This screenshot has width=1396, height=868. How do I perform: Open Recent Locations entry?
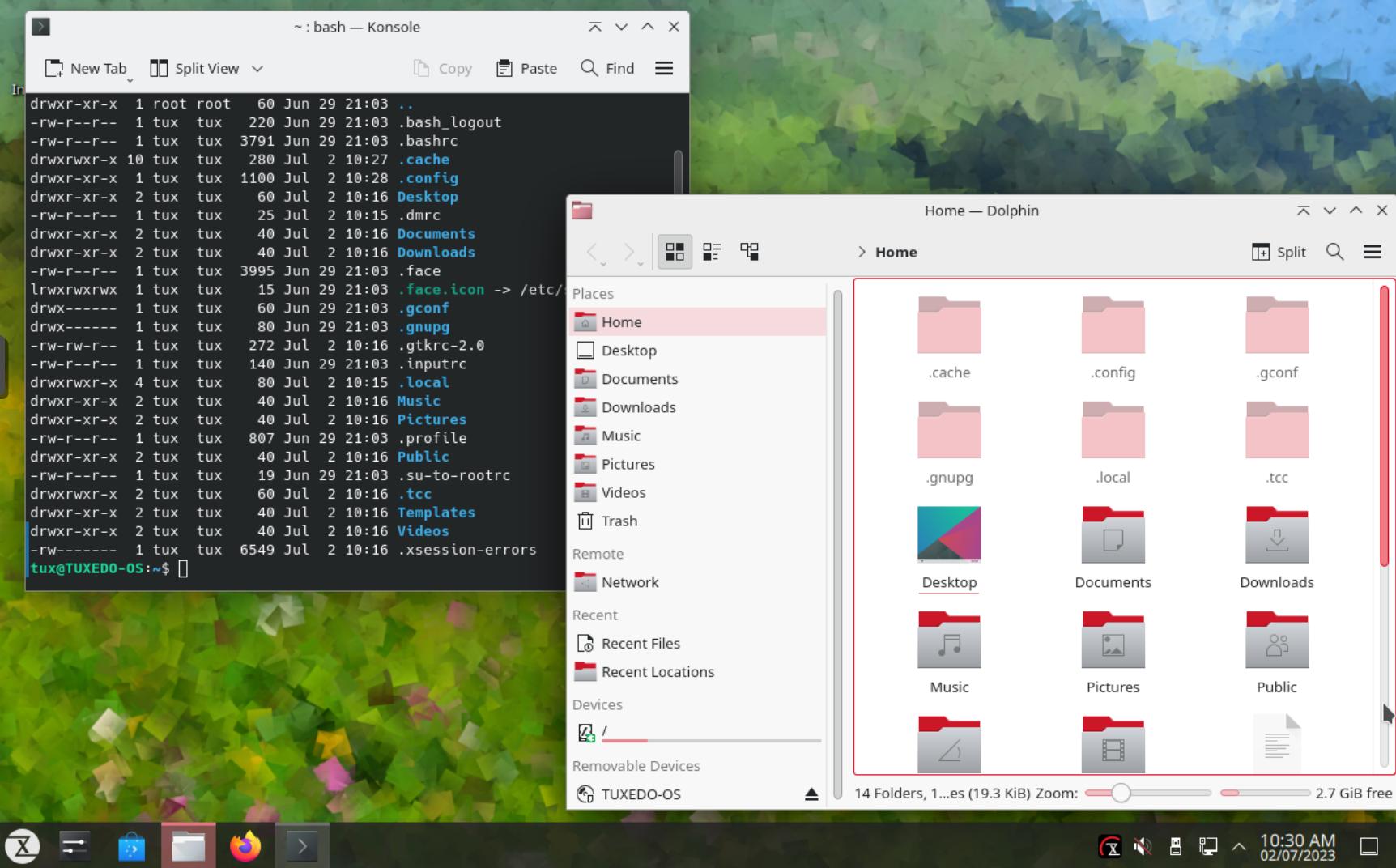click(x=698, y=671)
